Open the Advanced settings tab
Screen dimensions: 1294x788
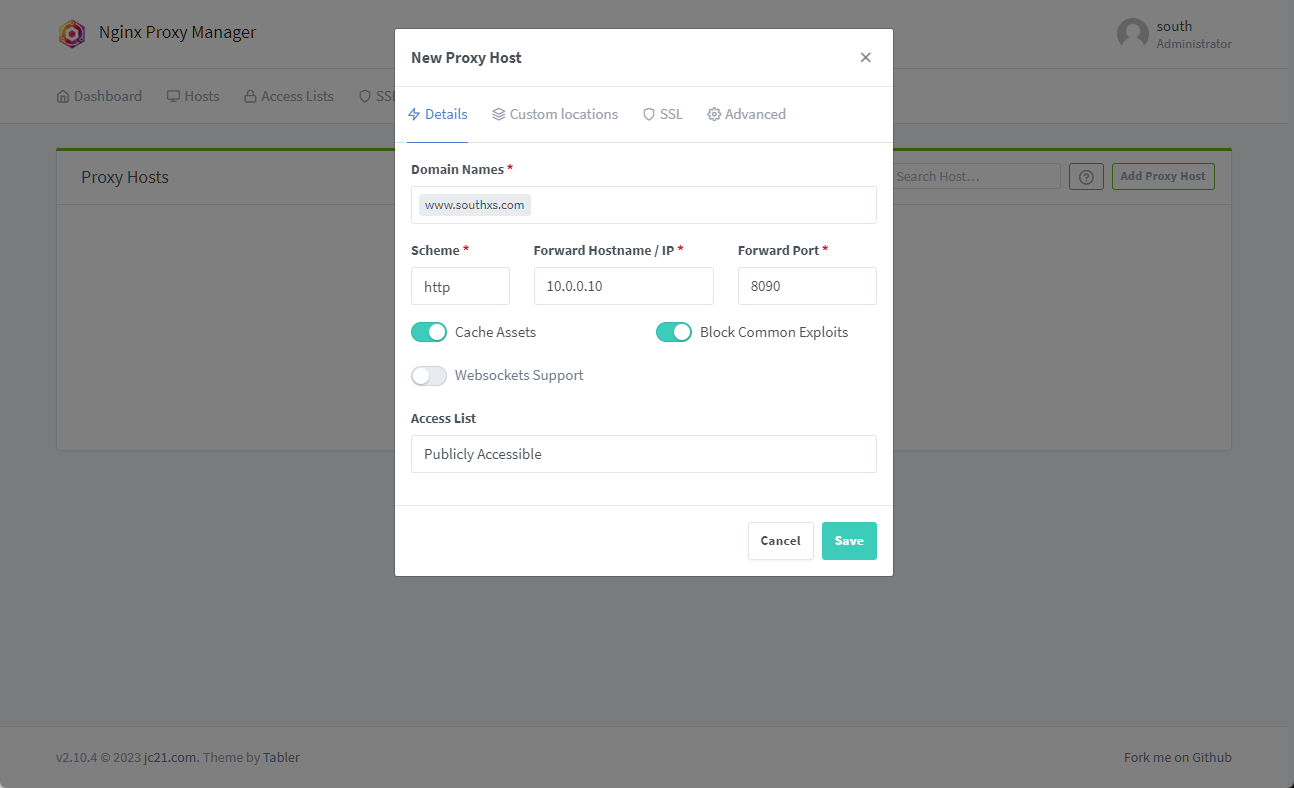(746, 115)
